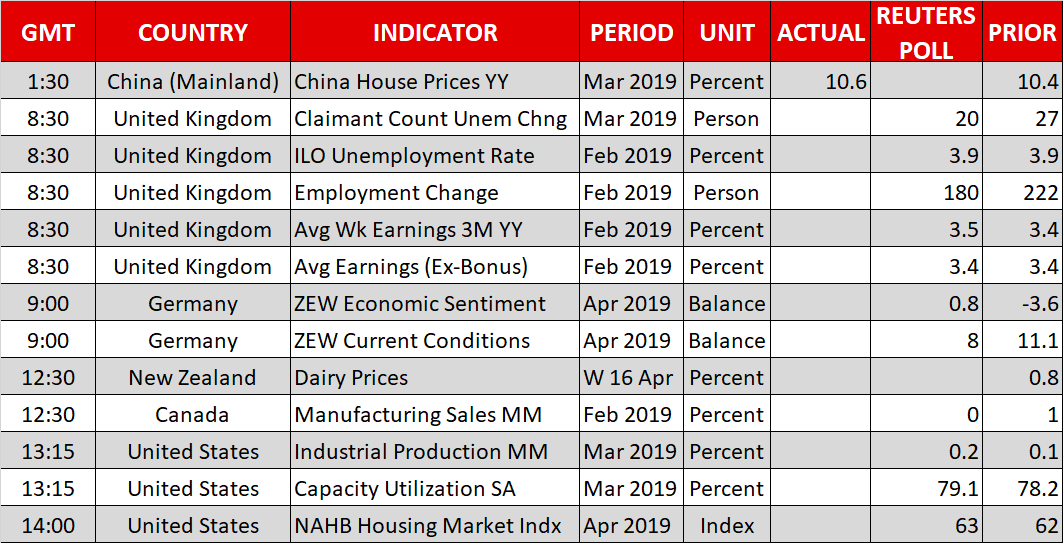Click the REUTERS POLL header
The image size is (1063, 543).
pyautogui.click(x=926, y=32)
